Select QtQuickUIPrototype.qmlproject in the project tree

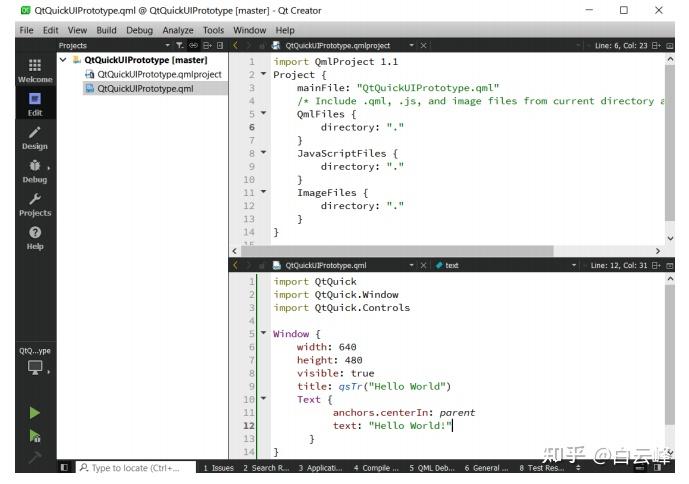click(158, 74)
